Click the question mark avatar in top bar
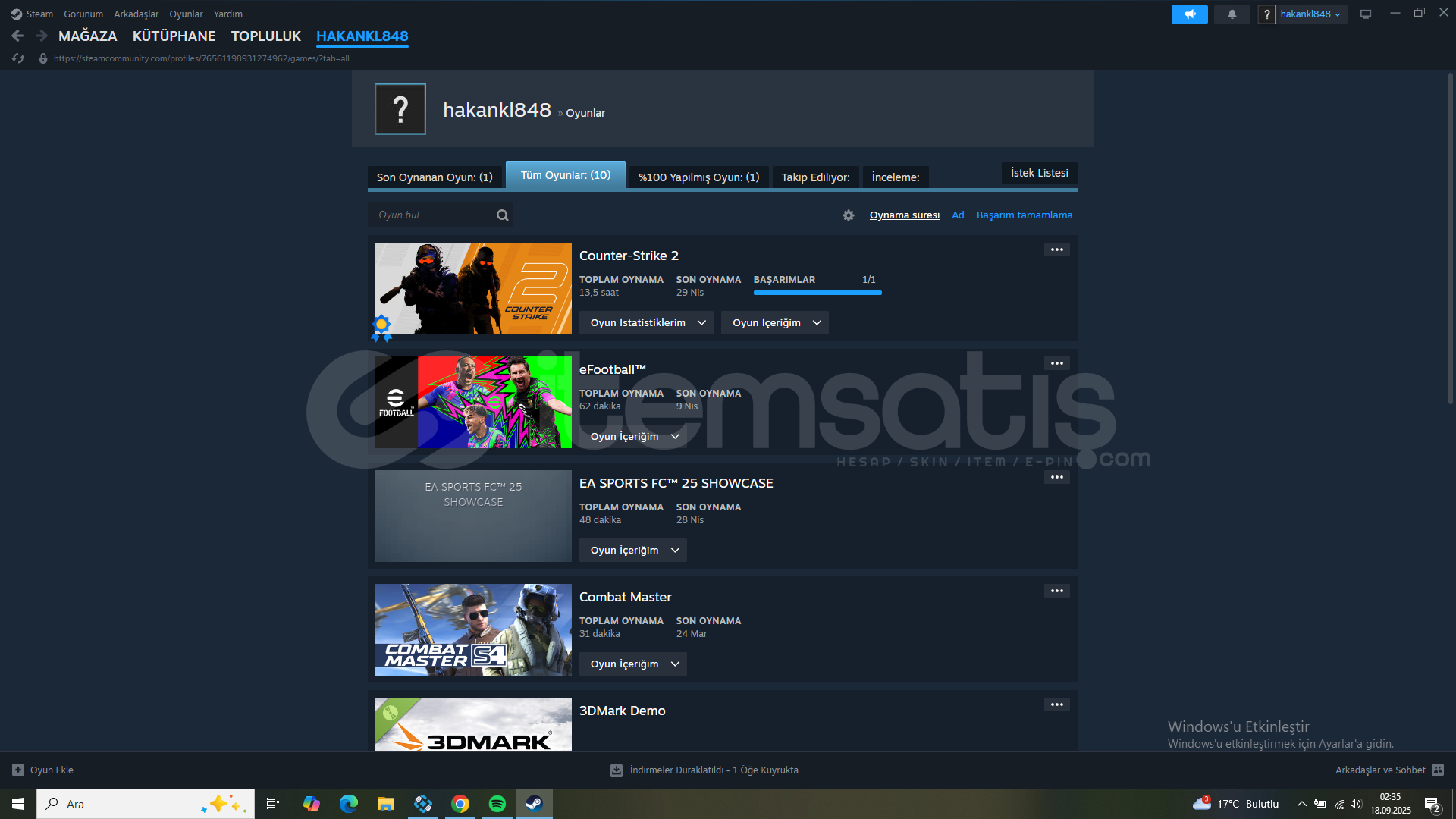Viewport: 1456px width, 819px height. coord(1266,14)
